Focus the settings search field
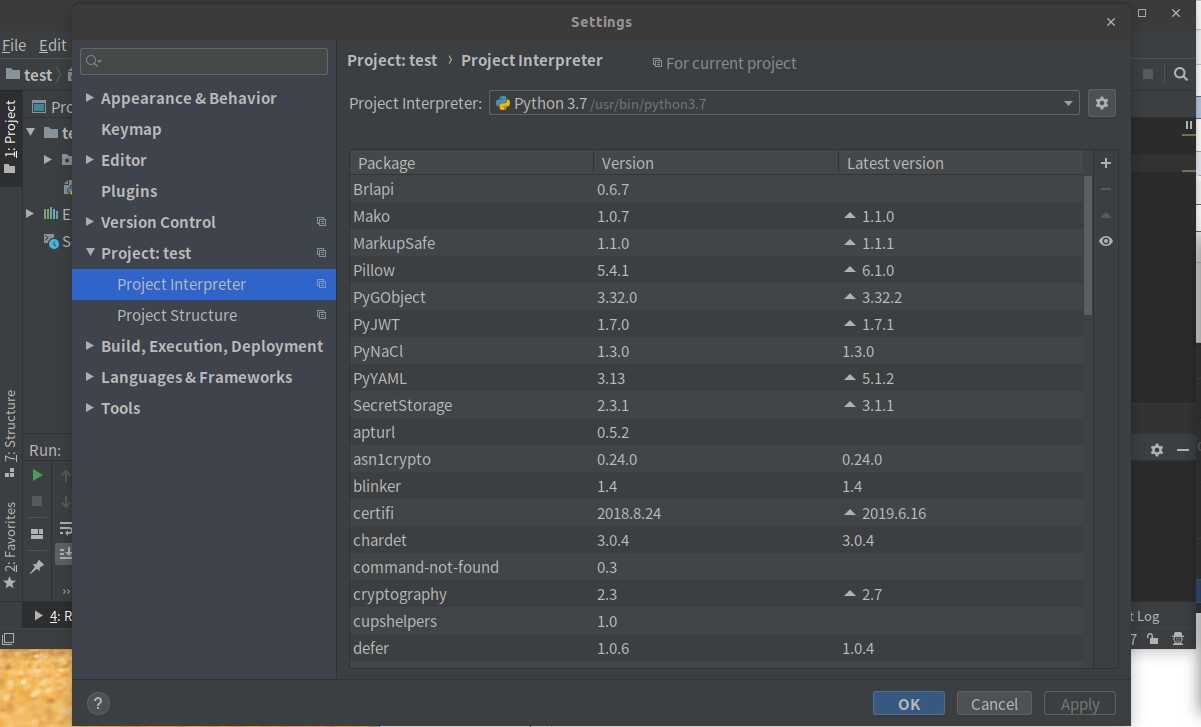The height and width of the screenshot is (727, 1201). [x=204, y=61]
